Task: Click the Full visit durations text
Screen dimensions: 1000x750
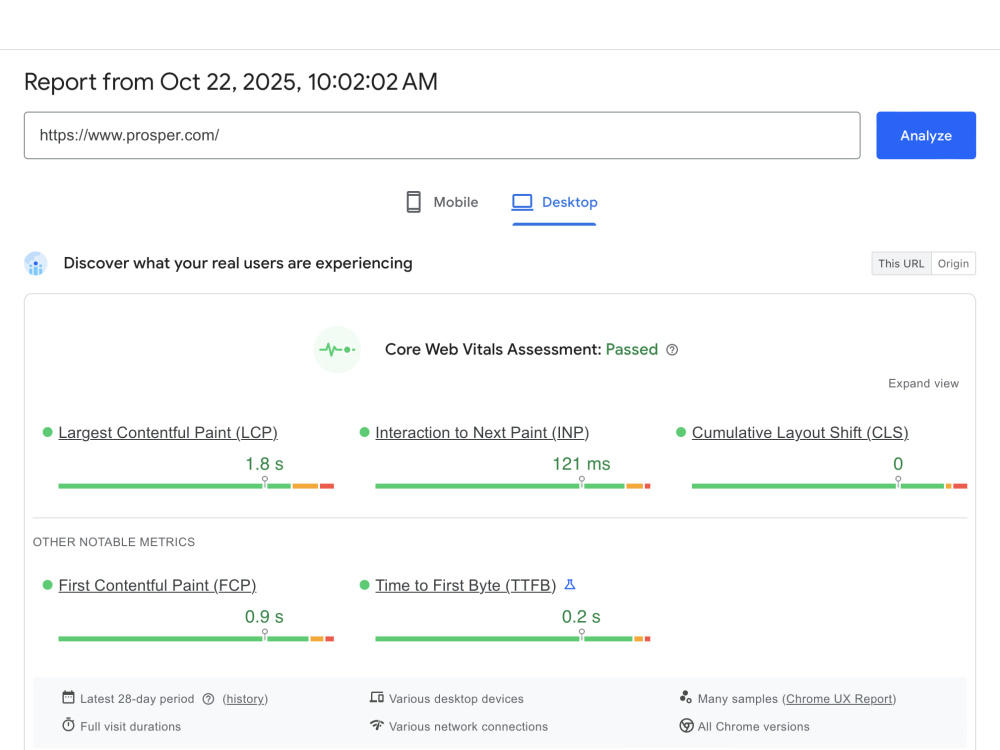Action: pos(131,726)
